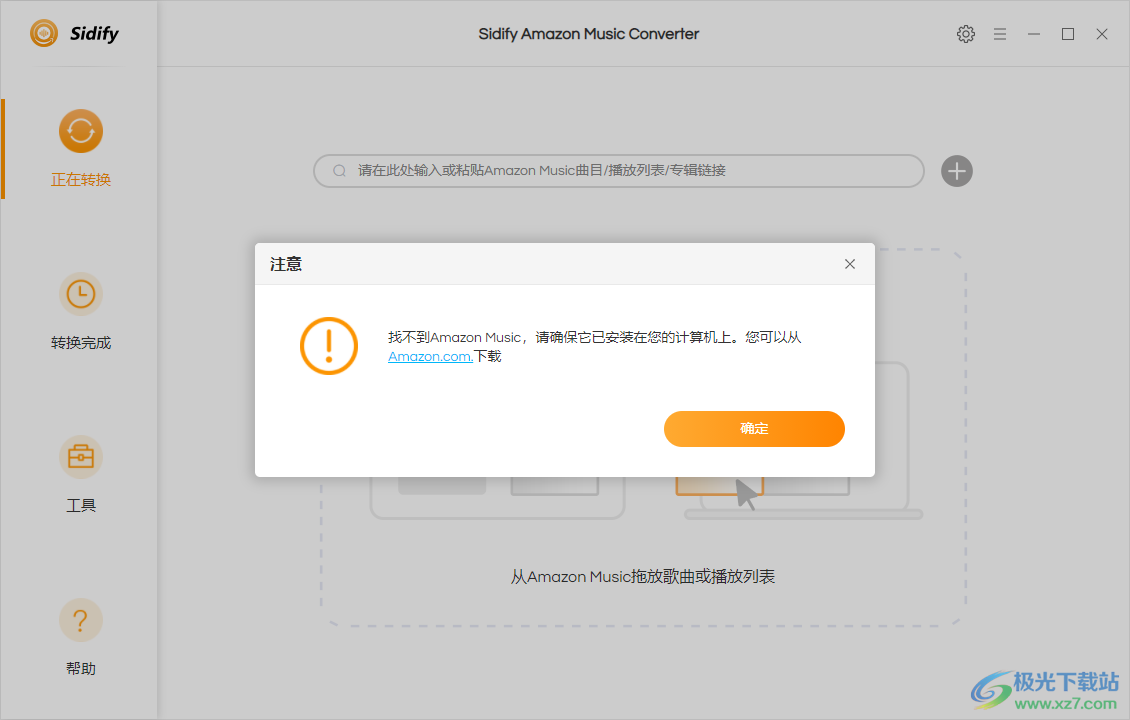Open the 工具 toolbox icon
The width and height of the screenshot is (1130, 720).
pos(81,457)
